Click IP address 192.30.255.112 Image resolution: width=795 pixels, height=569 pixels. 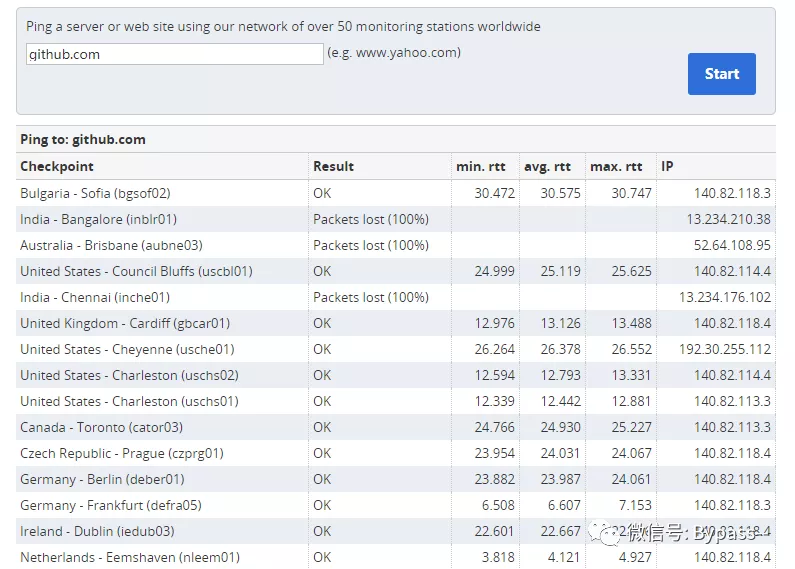click(725, 349)
